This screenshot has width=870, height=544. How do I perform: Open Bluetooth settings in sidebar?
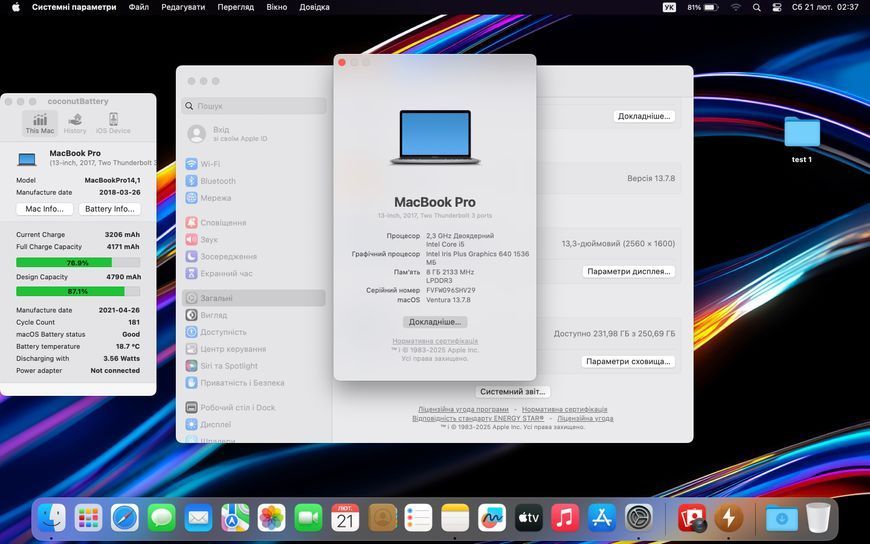point(254,181)
